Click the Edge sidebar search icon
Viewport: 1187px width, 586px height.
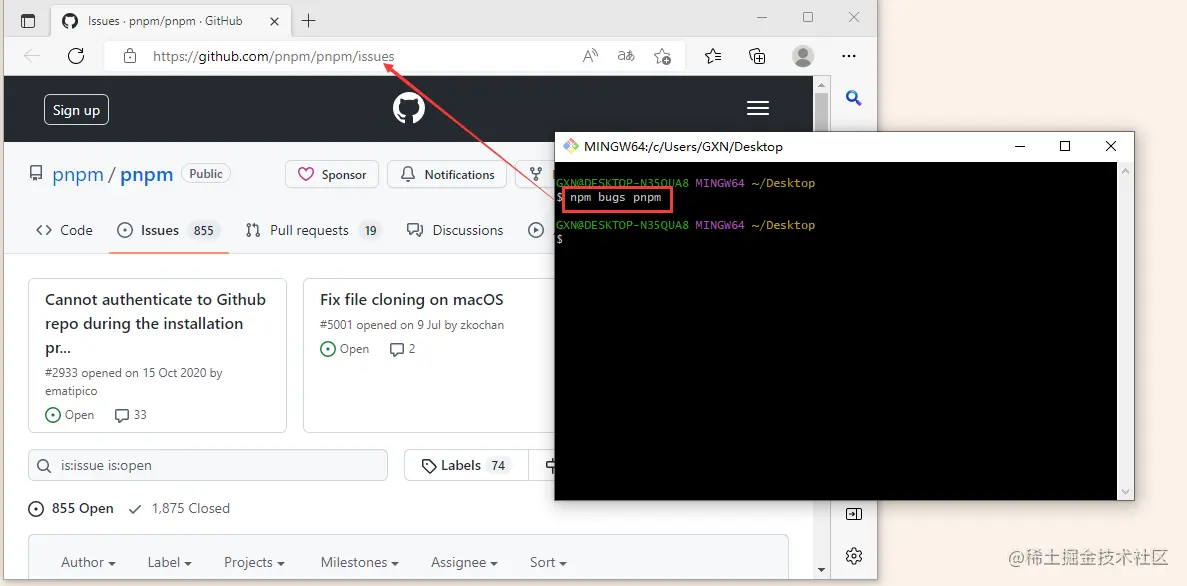853,98
